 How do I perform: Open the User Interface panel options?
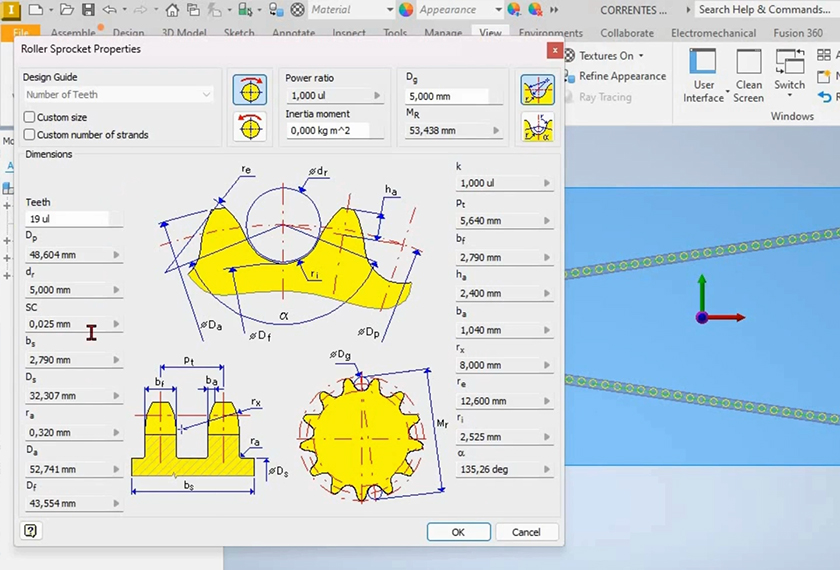[x=703, y=78]
